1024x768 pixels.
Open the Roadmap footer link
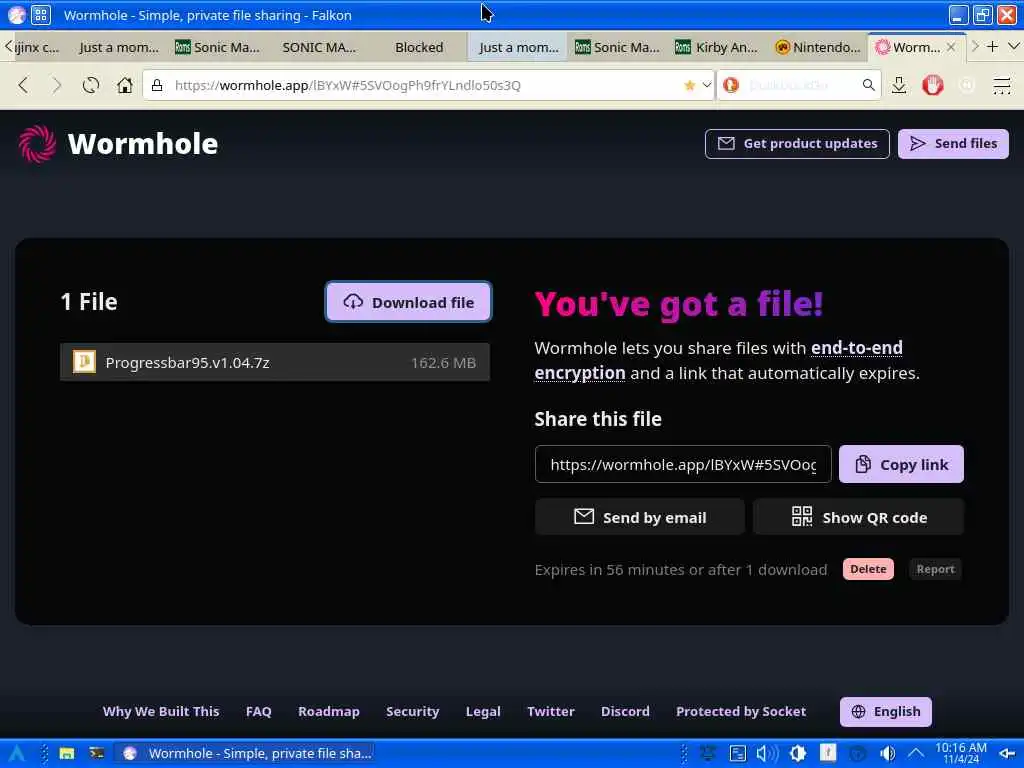[x=328, y=711]
